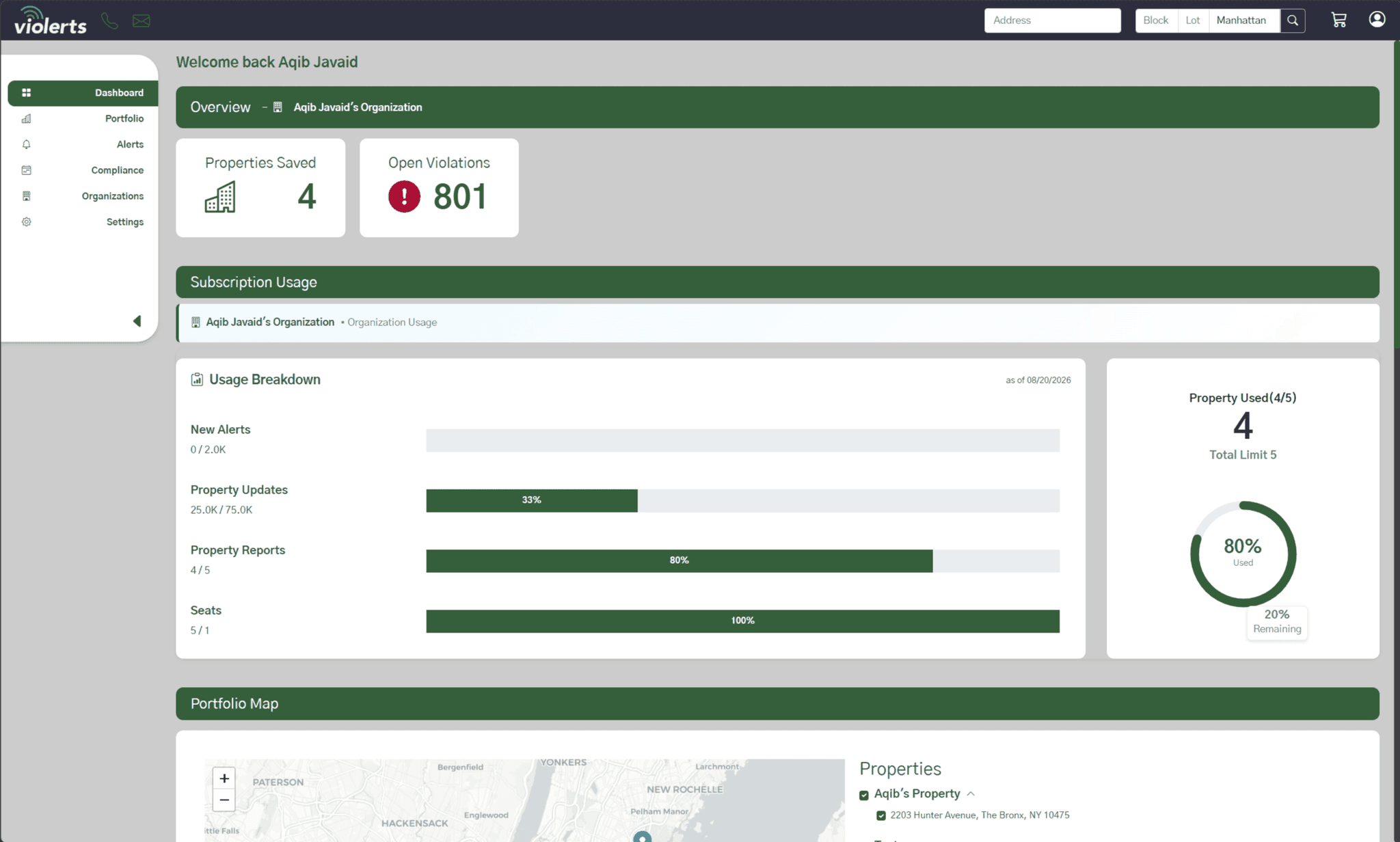This screenshot has width=1400, height=842.
Task: Click the 2203 Hunter Avenue address
Action: pos(980,815)
